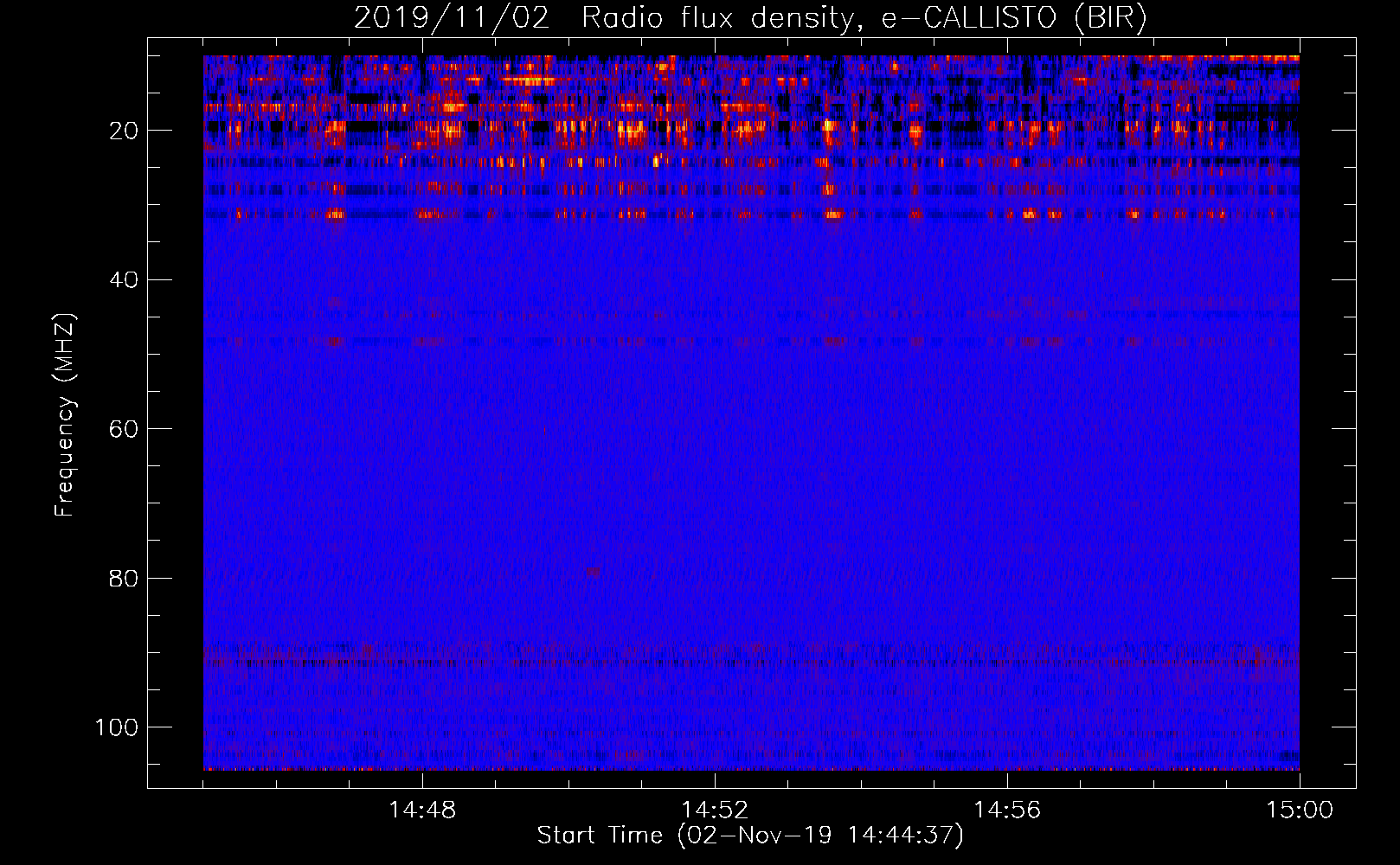Click the 100 frequency tick label
This screenshot has height=865, width=1400.
coord(117,727)
